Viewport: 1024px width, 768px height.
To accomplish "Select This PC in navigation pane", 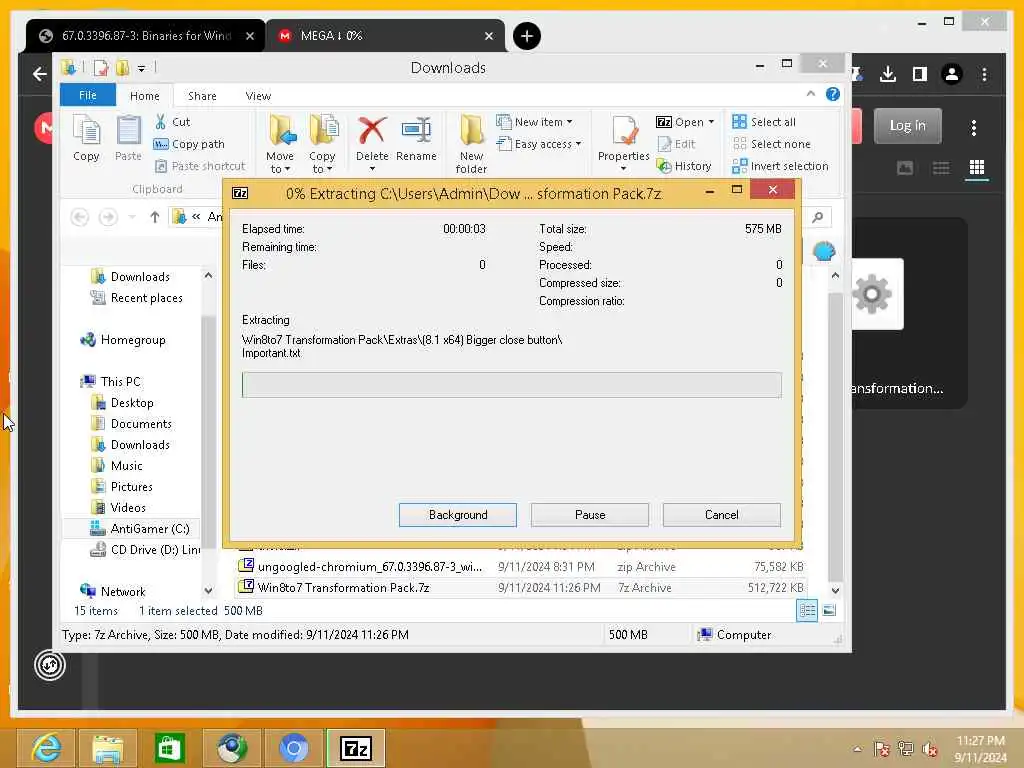I will [x=110, y=381].
